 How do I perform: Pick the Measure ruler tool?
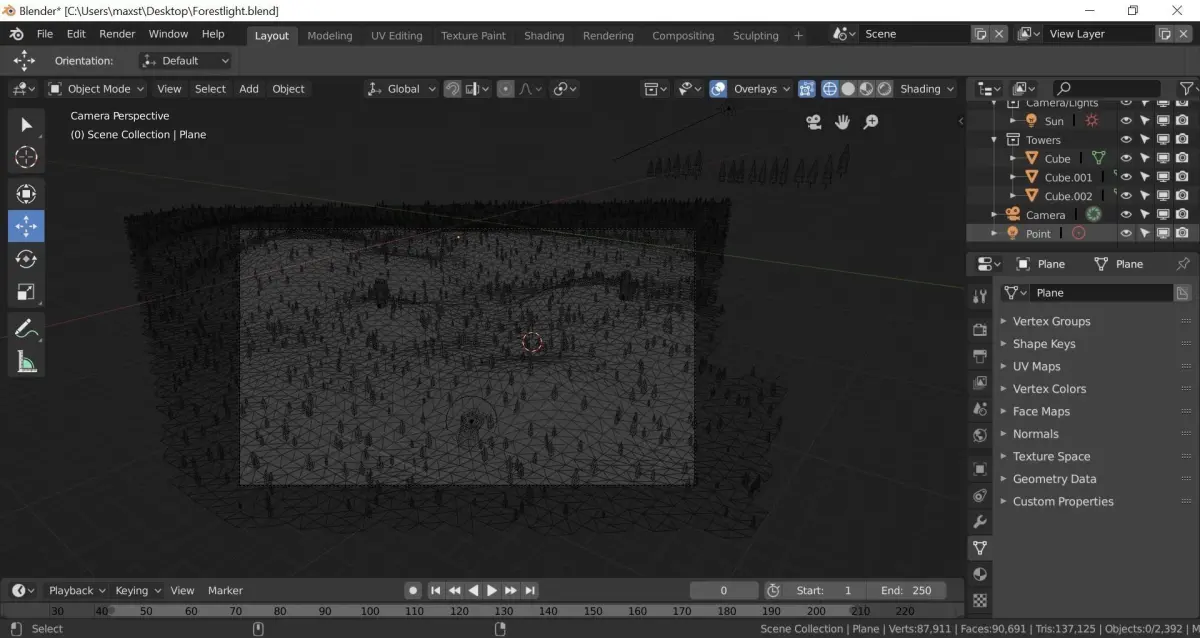pyautogui.click(x=26, y=361)
